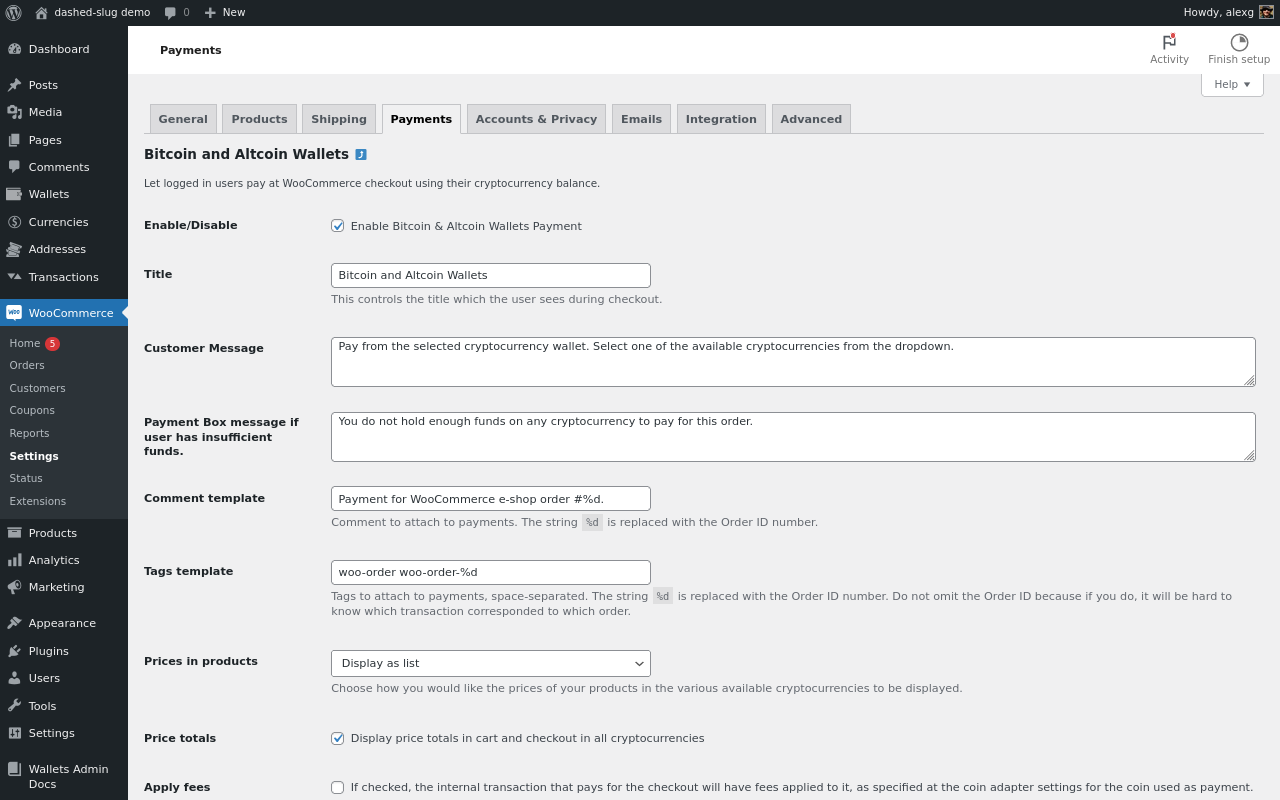Click the Wallets sidebar icon

14,194
